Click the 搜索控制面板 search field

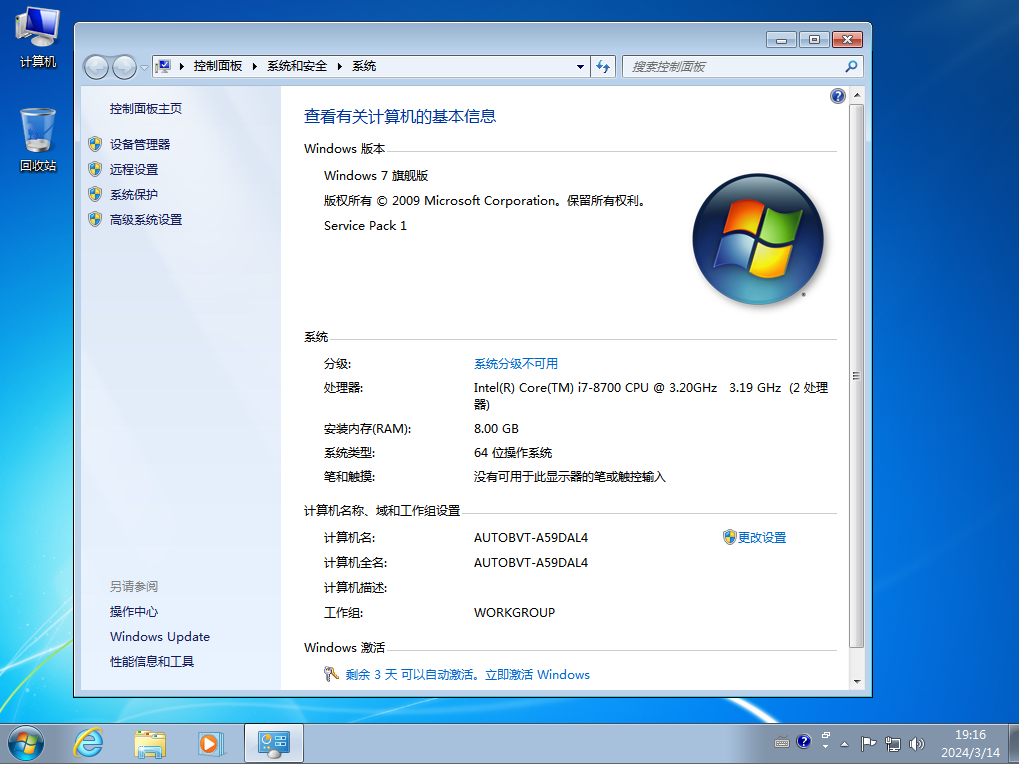pos(735,67)
